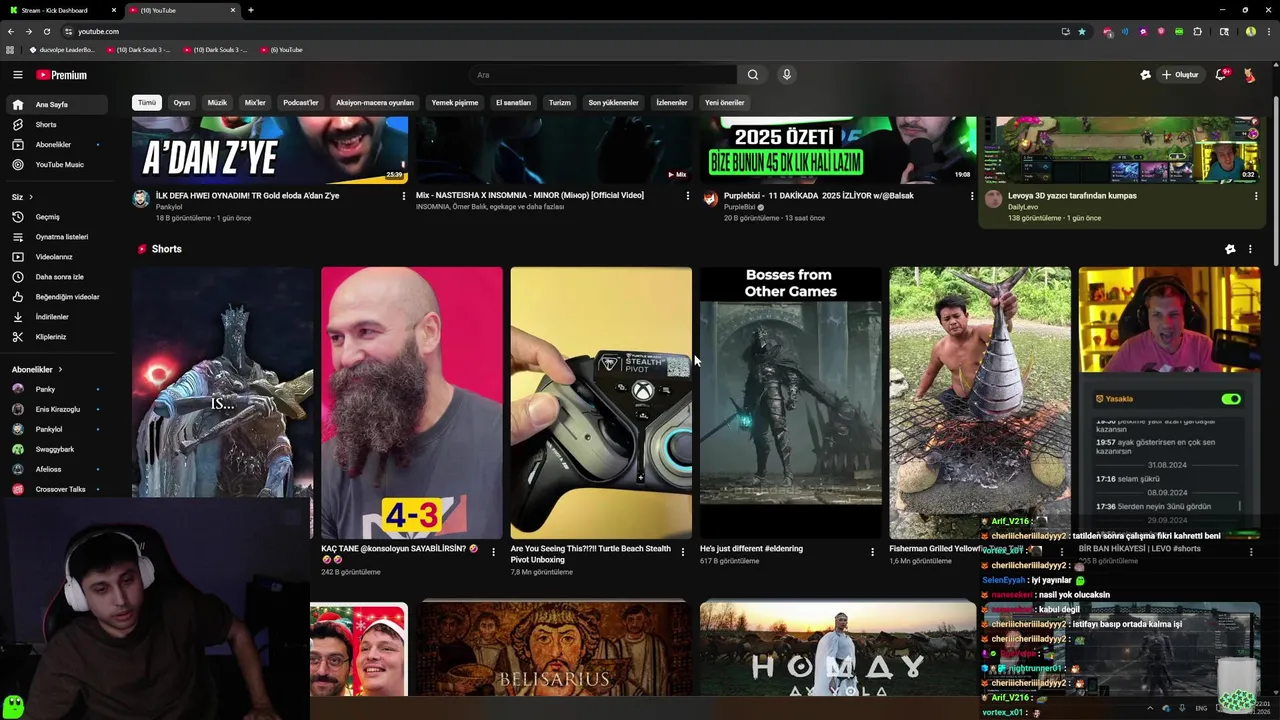Select the Oyun filter chip
Image resolution: width=1280 pixels, height=720 pixels.
tap(182, 102)
